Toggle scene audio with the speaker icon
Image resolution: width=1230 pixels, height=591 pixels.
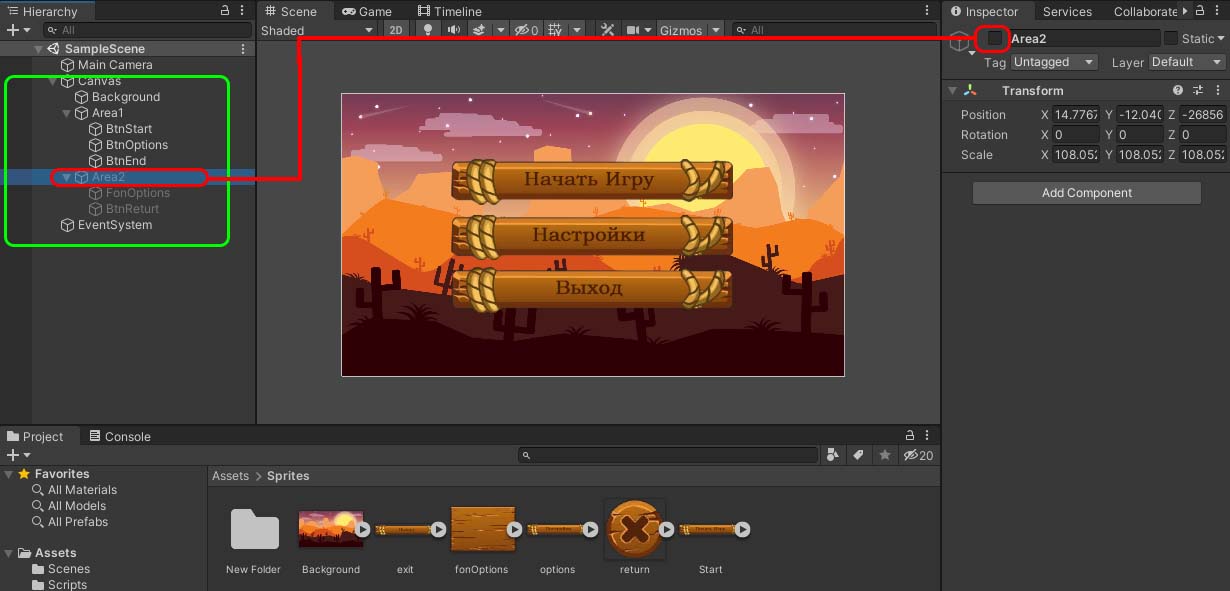(453, 30)
